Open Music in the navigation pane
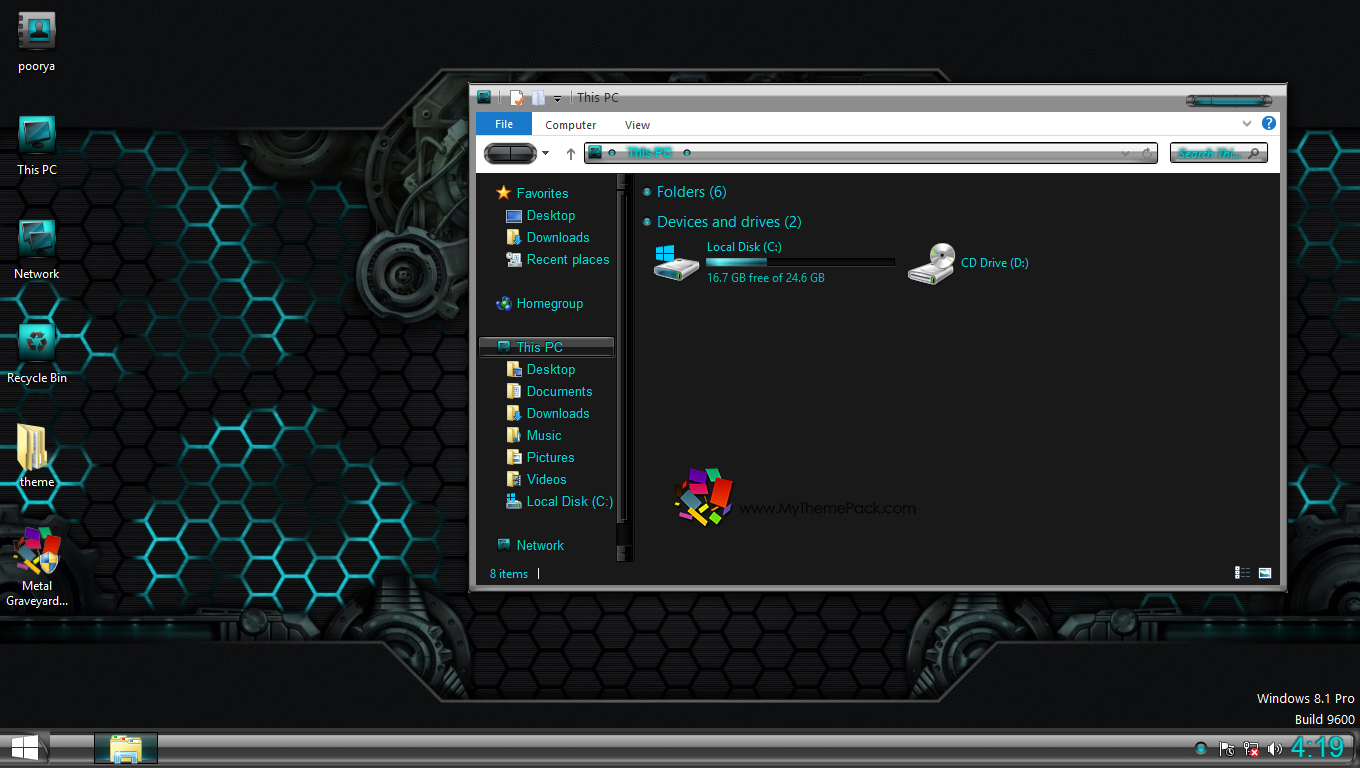The image size is (1360, 768). tap(544, 435)
